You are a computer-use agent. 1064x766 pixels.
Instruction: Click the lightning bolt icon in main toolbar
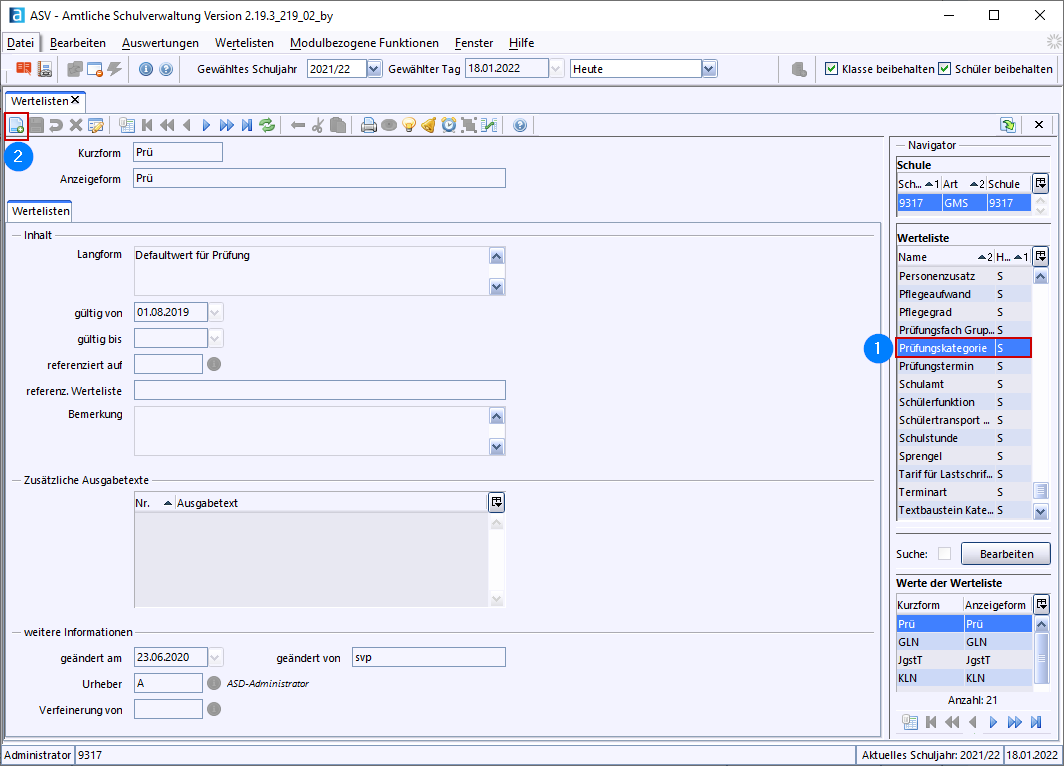coord(115,69)
